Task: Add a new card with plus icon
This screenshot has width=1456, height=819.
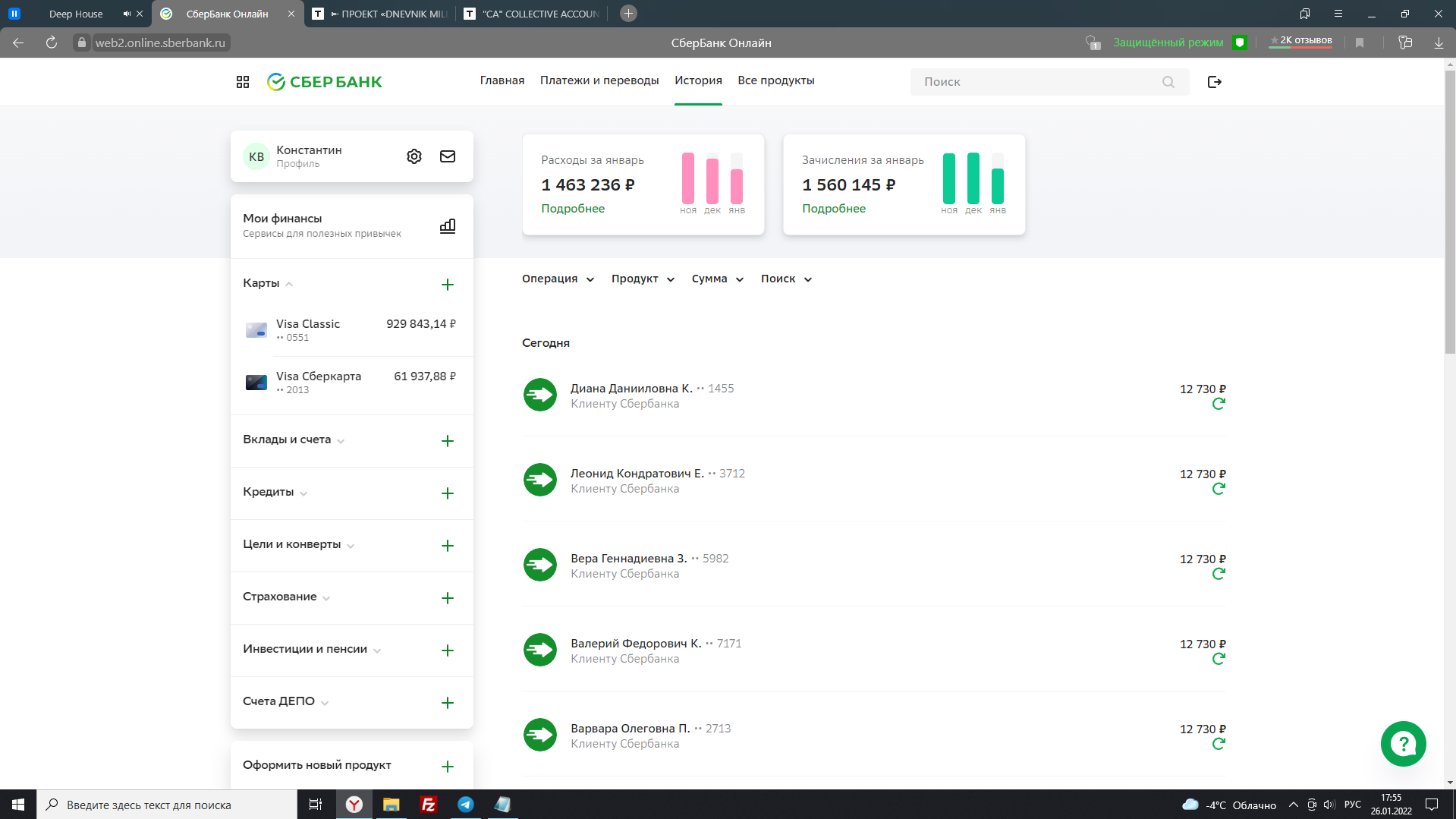Action: click(448, 285)
